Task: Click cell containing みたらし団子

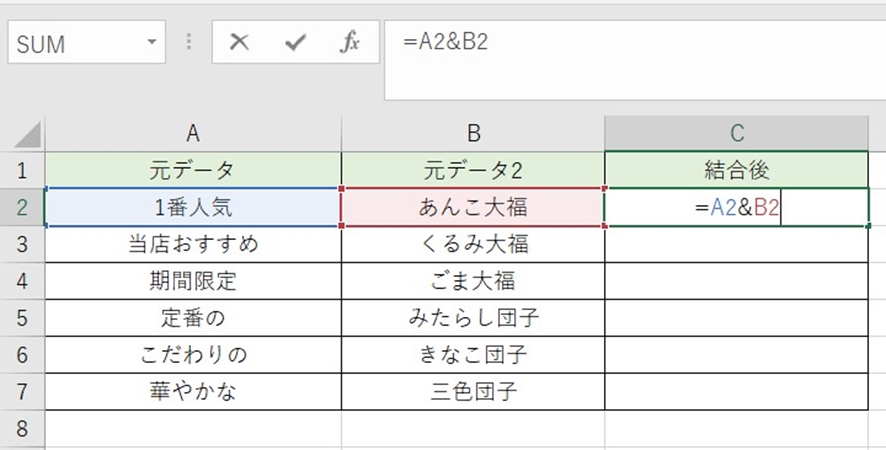Action: [473, 319]
